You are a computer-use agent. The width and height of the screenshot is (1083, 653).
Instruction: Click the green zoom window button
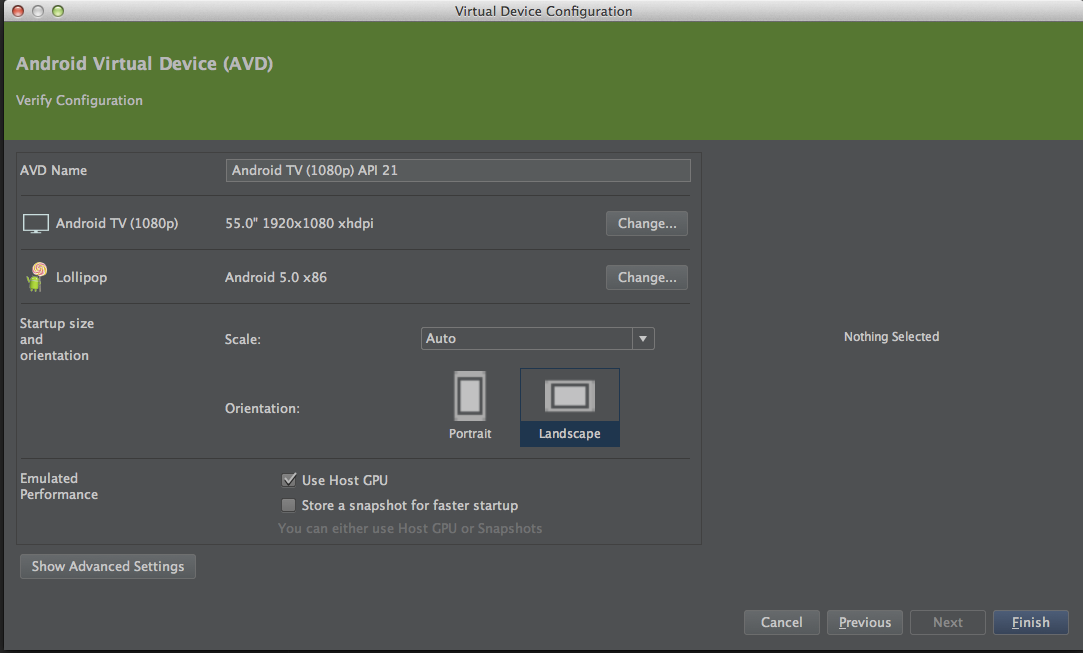(x=57, y=11)
